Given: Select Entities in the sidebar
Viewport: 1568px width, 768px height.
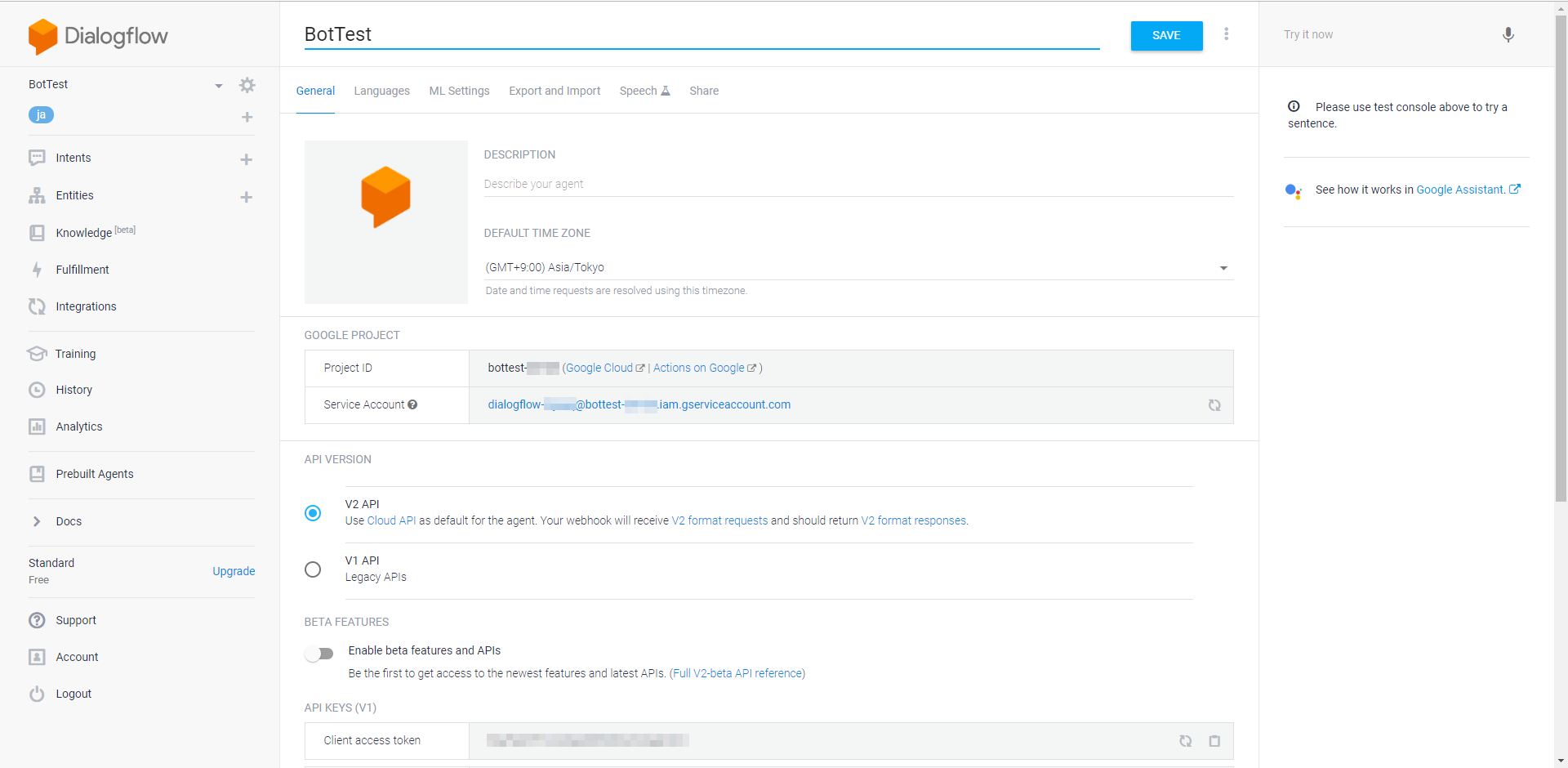Looking at the screenshot, I should tap(74, 195).
